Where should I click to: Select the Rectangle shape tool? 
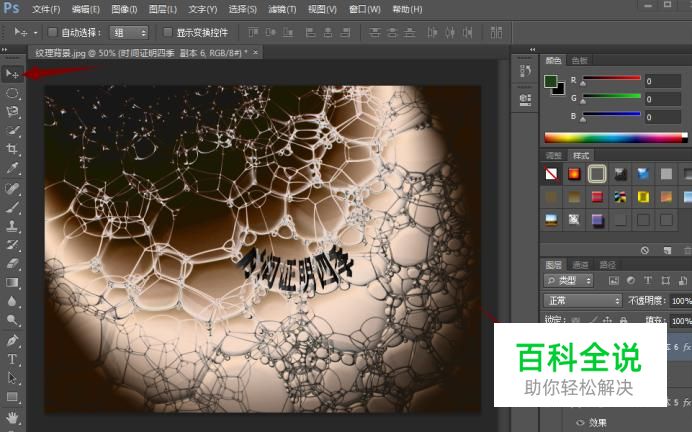12,397
